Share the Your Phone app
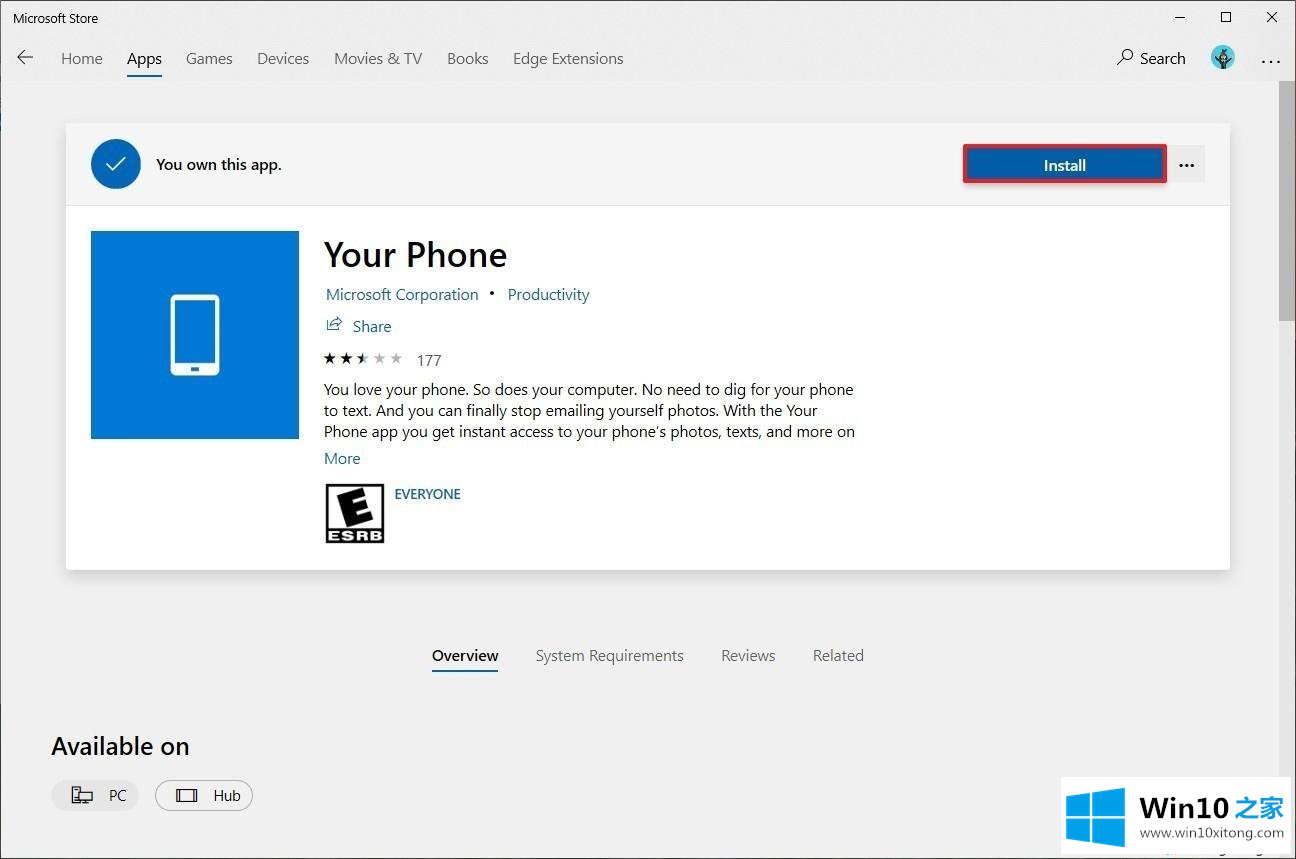The width and height of the screenshot is (1296, 859). tap(359, 326)
